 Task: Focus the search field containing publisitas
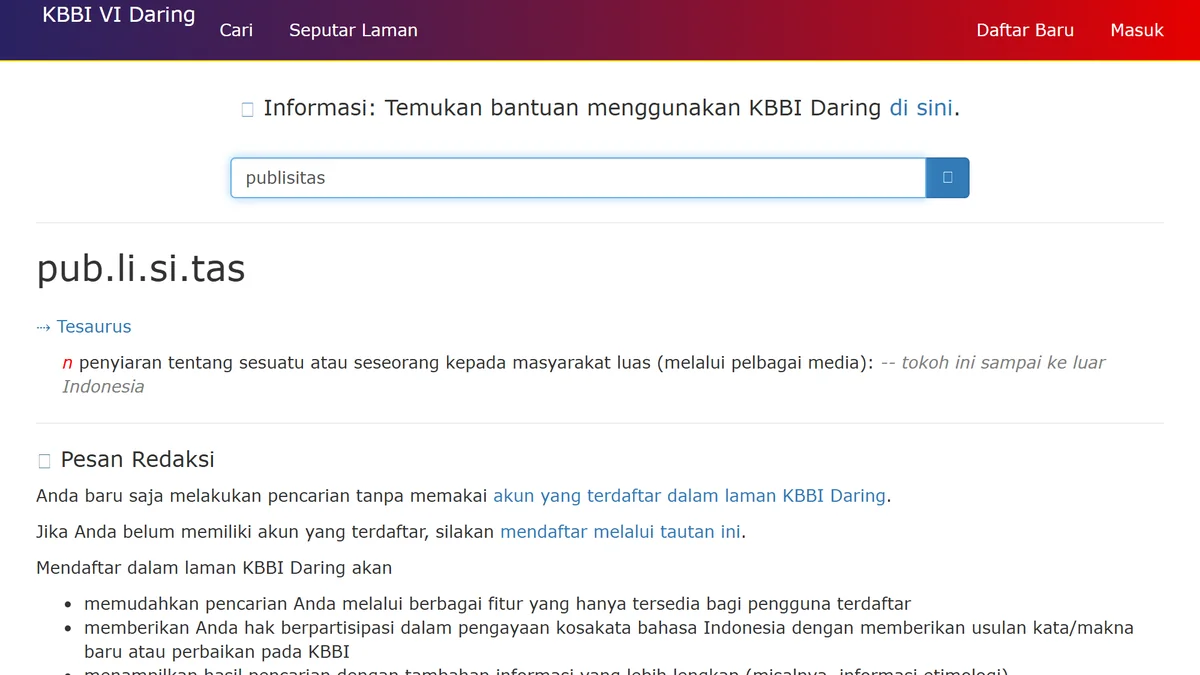pos(578,178)
